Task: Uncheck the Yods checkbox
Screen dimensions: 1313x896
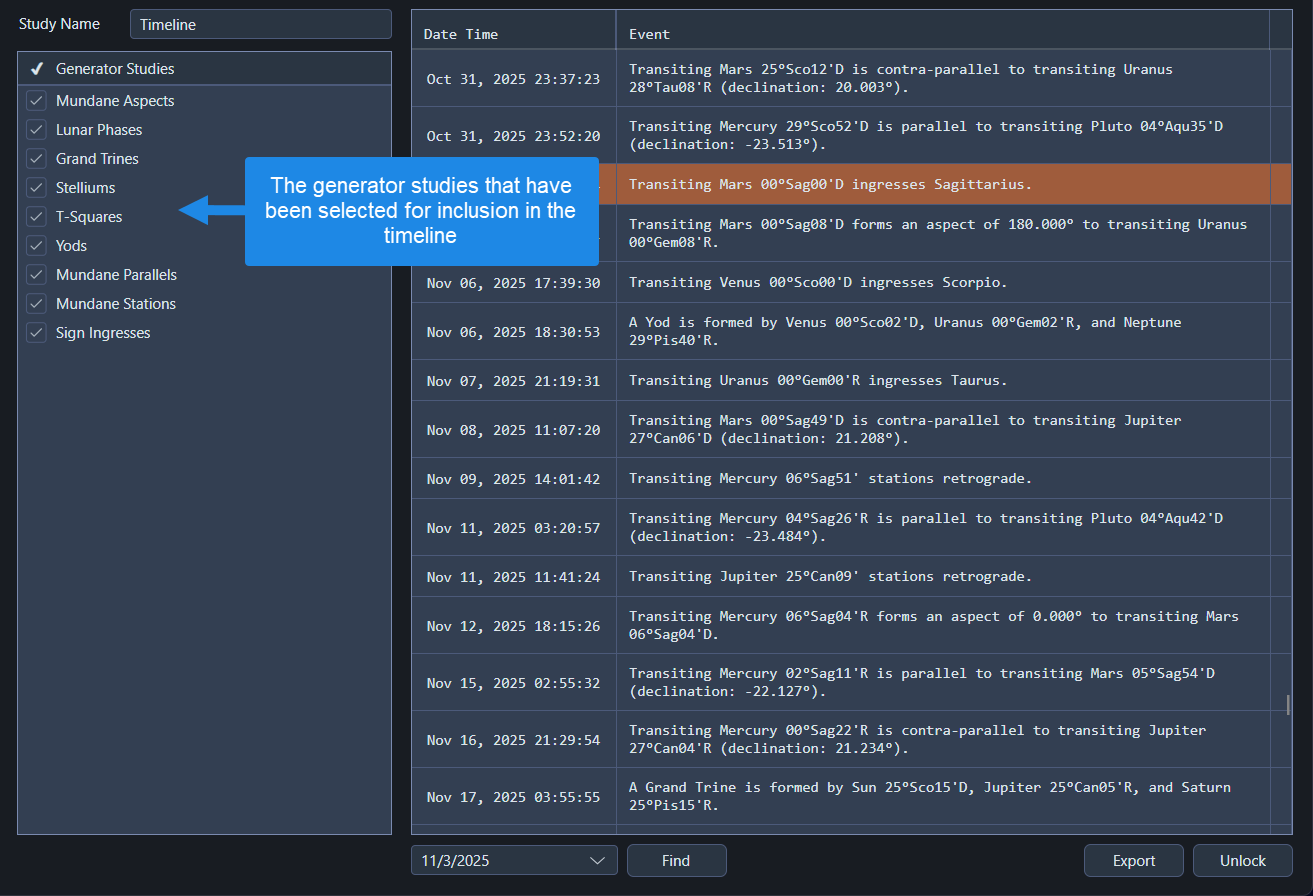Action: [36, 245]
